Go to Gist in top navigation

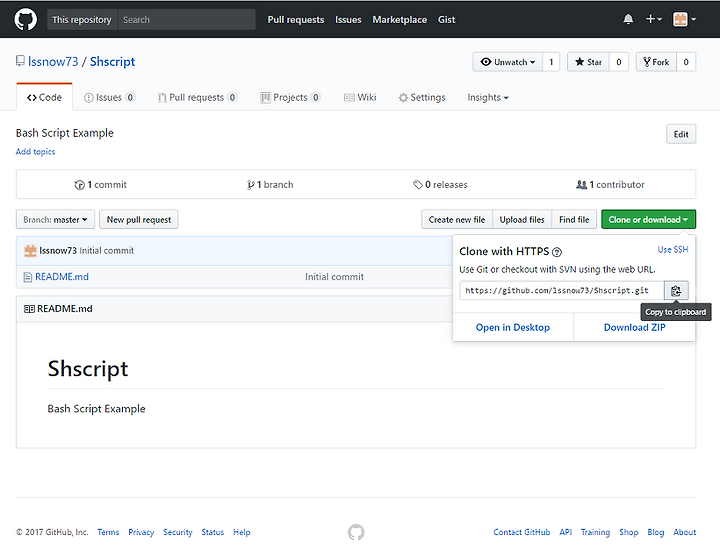446,20
